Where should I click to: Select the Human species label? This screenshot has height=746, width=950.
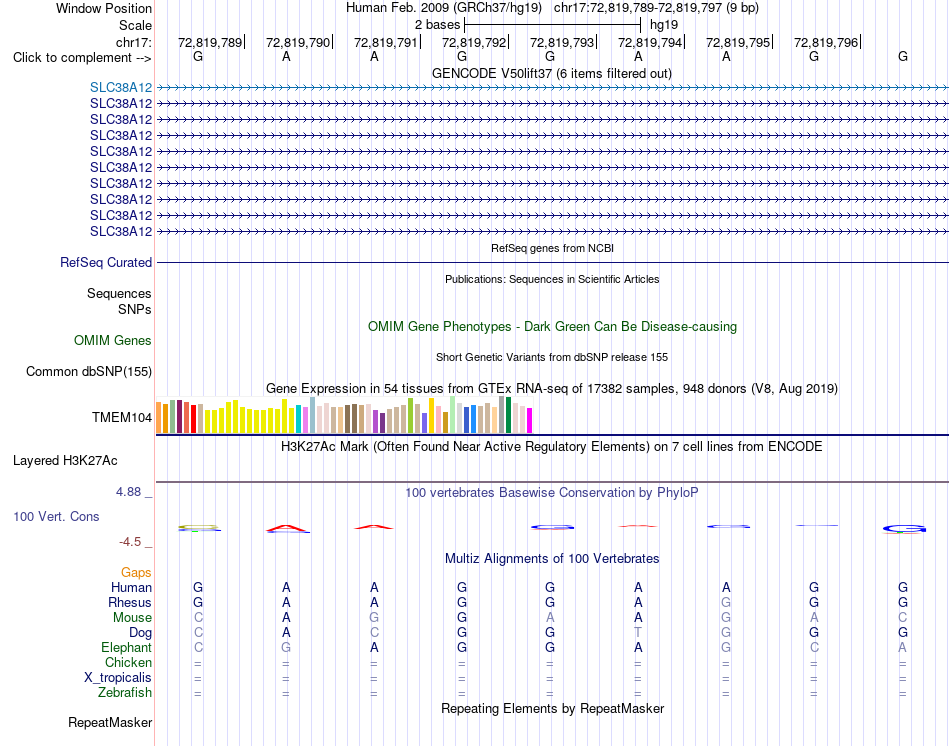pyautogui.click(x=131, y=587)
